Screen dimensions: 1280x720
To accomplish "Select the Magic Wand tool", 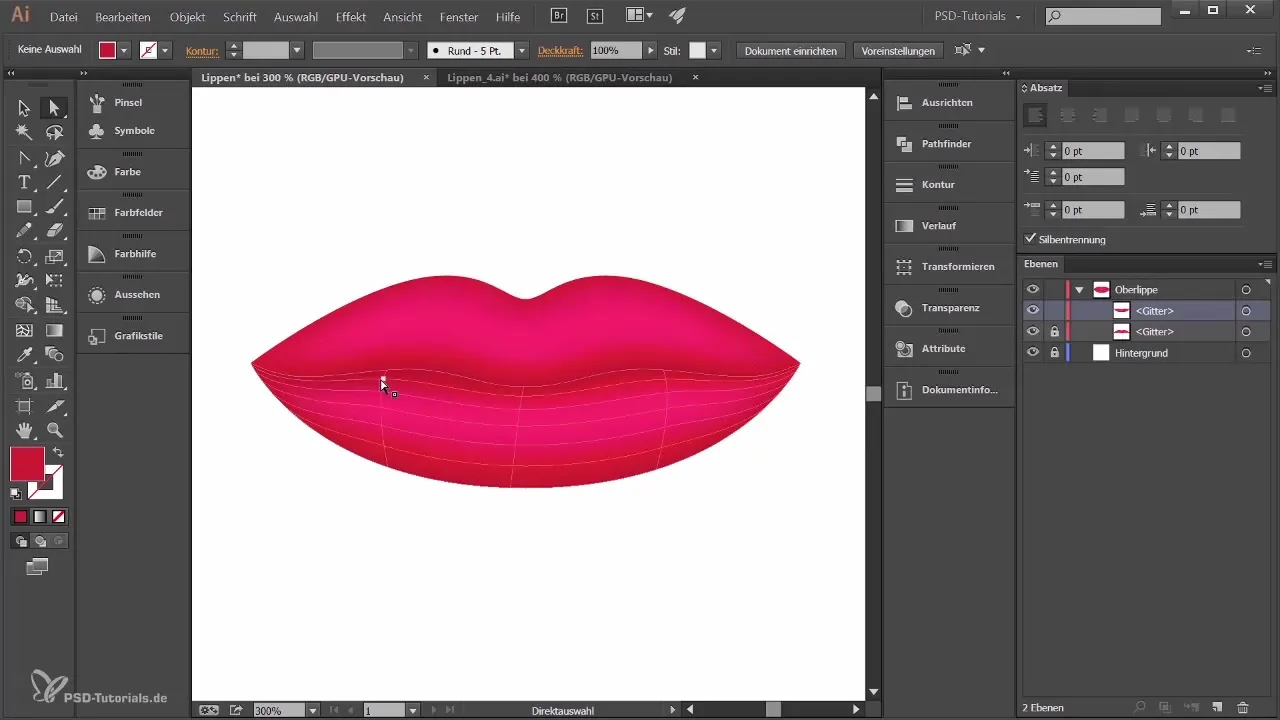I will click(24, 133).
